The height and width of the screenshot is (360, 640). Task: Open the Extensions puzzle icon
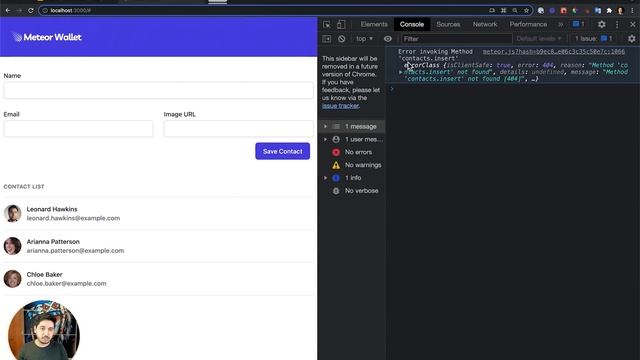click(x=609, y=10)
